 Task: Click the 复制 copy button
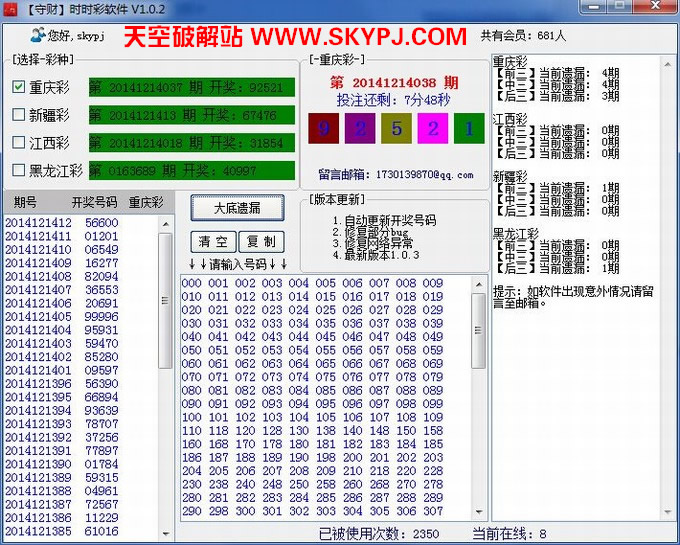click(x=262, y=242)
